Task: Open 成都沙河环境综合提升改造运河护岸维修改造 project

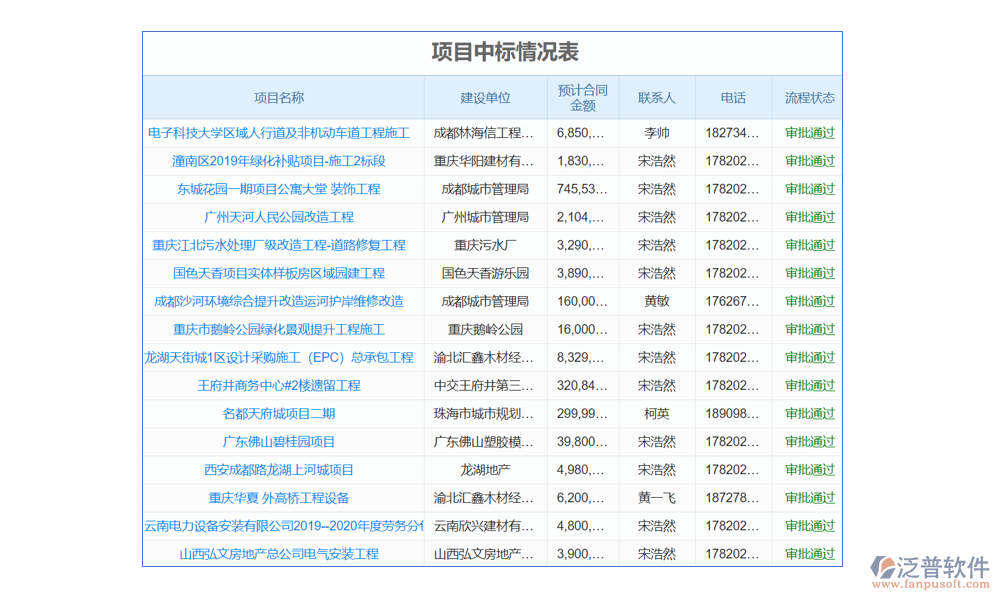Action: pos(279,301)
